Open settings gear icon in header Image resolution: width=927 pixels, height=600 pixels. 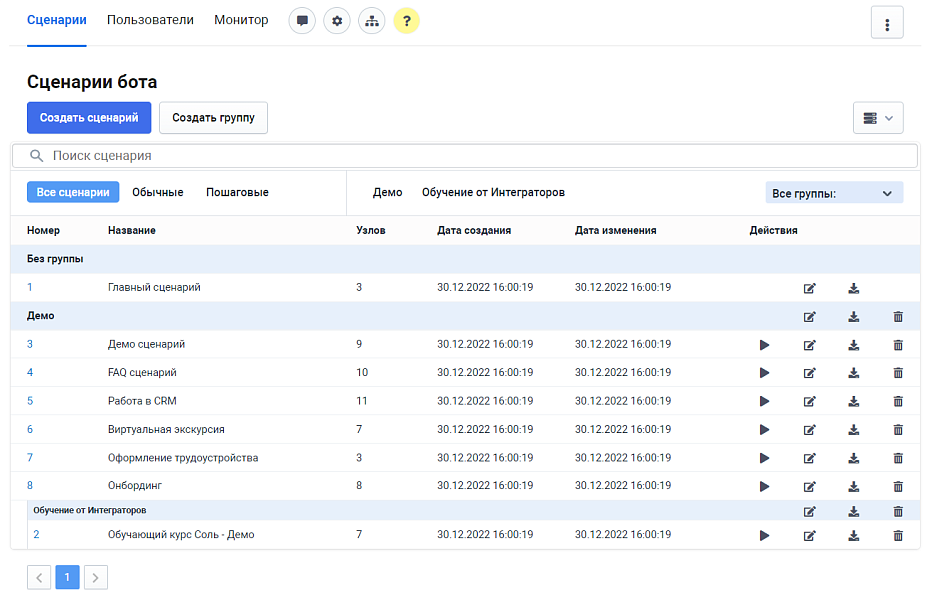pos(337,21)
